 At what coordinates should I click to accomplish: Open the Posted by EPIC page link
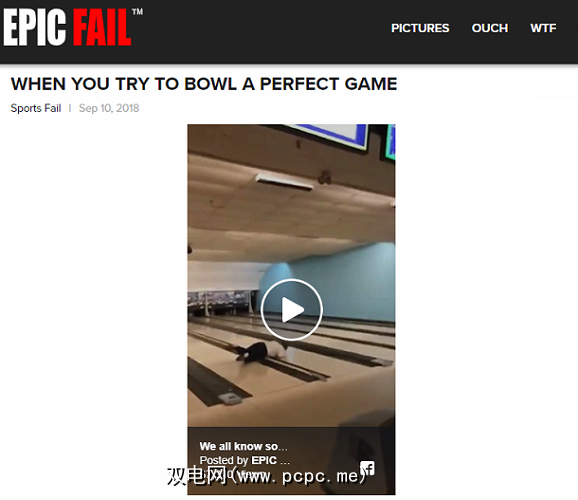(x=244, y=460)
